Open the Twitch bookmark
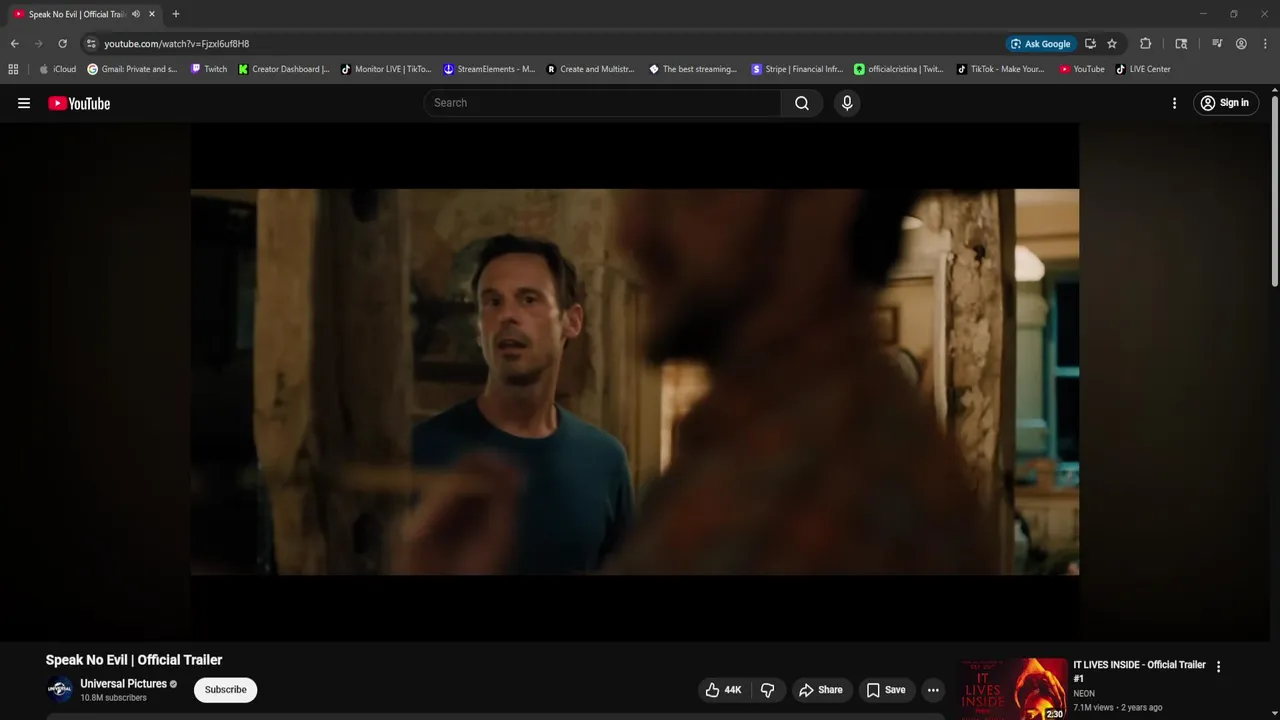The height and width of the screenshot is (720, 1280). (x=209, y=69)
